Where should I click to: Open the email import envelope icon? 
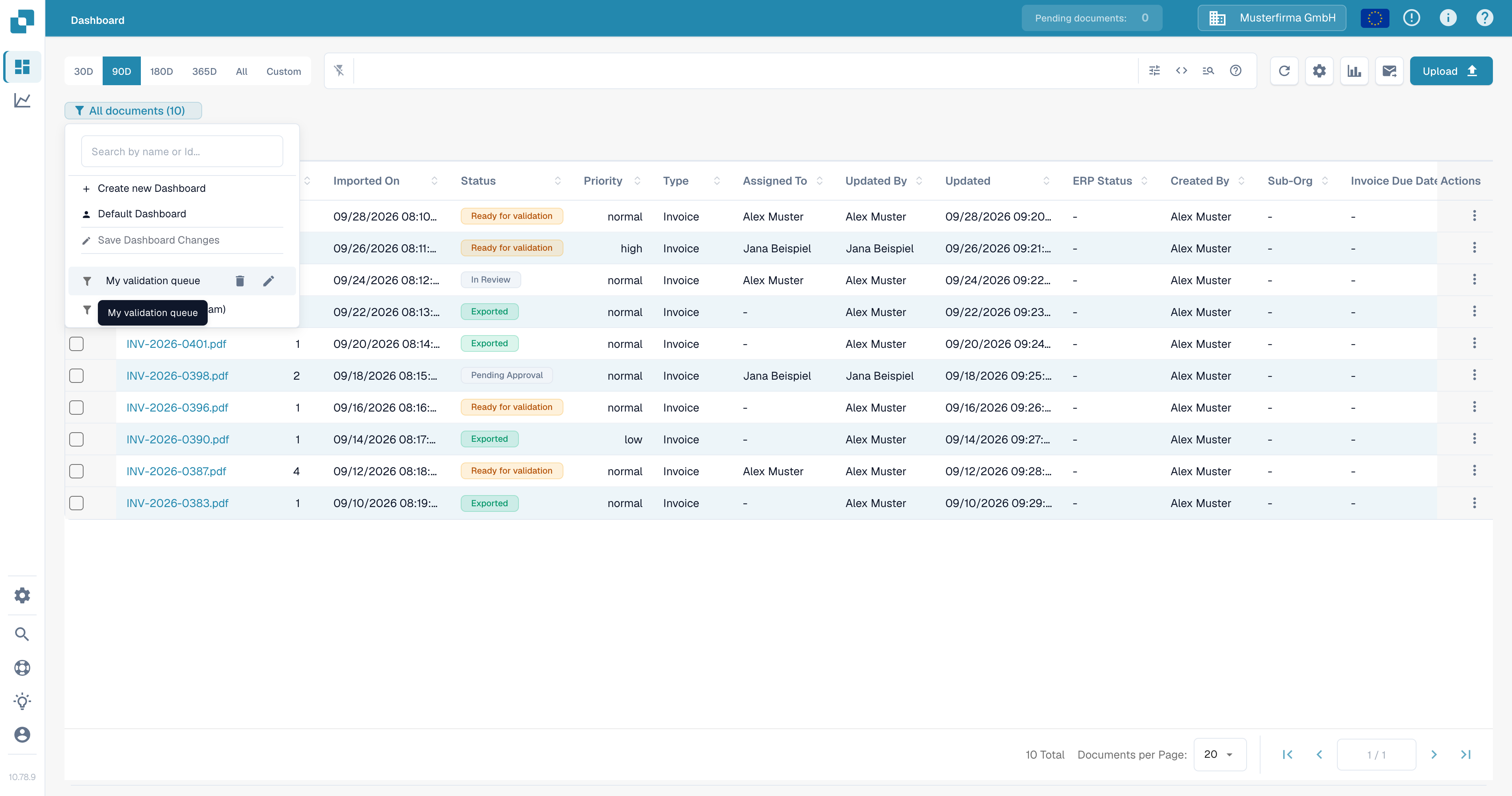(1389, 71)
